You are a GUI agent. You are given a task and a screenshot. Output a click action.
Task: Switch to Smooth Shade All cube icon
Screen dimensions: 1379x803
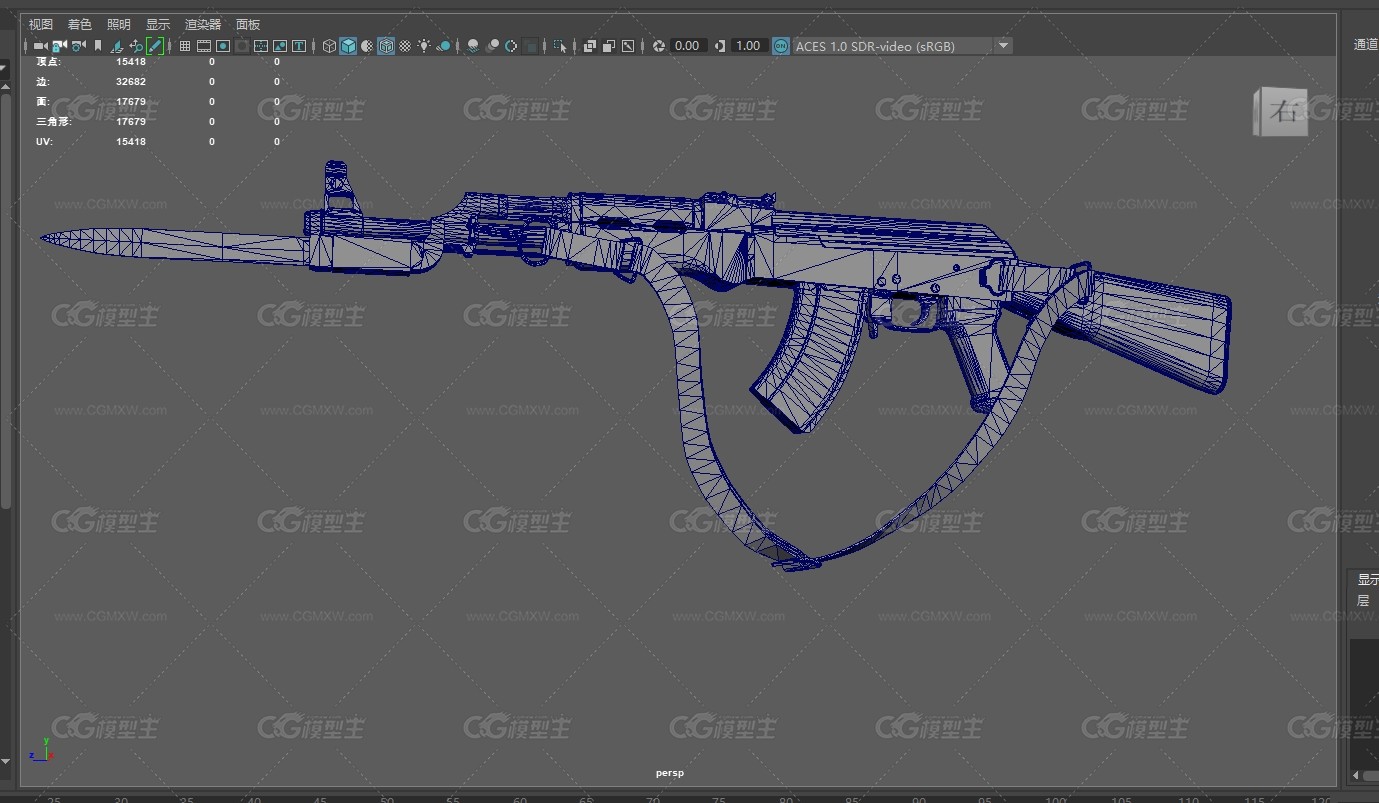click(x=348, y=46)
